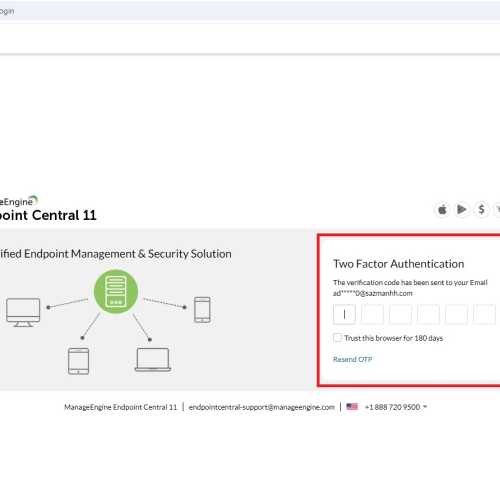
Task: Click the +1 888 720 9500 phone number
Action: [x=392, y=407]
